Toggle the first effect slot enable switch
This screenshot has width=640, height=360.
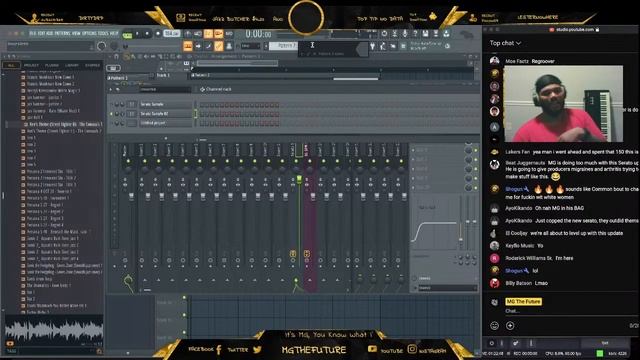pos(476,151)
